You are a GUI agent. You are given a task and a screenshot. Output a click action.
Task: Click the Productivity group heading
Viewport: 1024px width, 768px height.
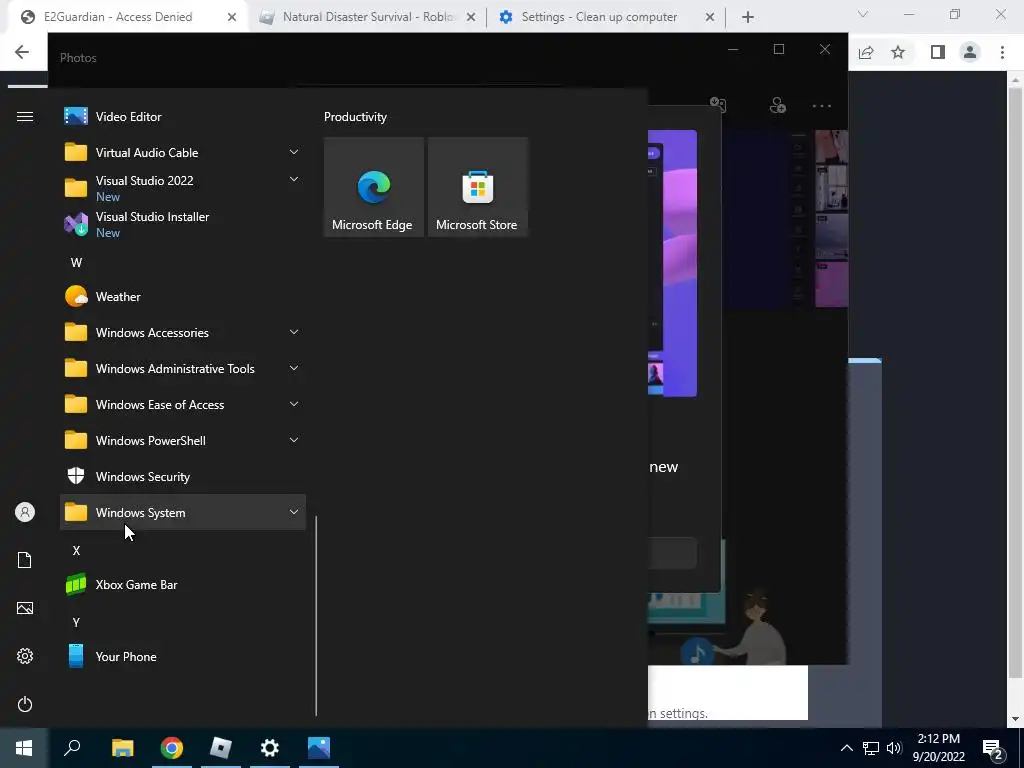[x=355, y=117]
